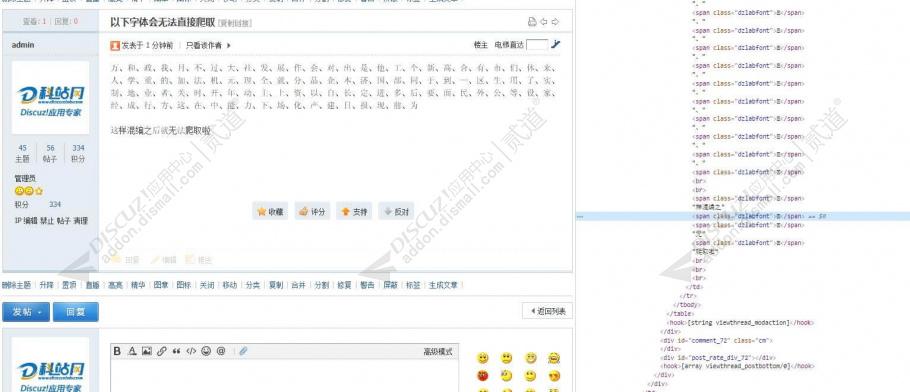
Task: Select the closing </table> tag line
Action: click(680, 314)
